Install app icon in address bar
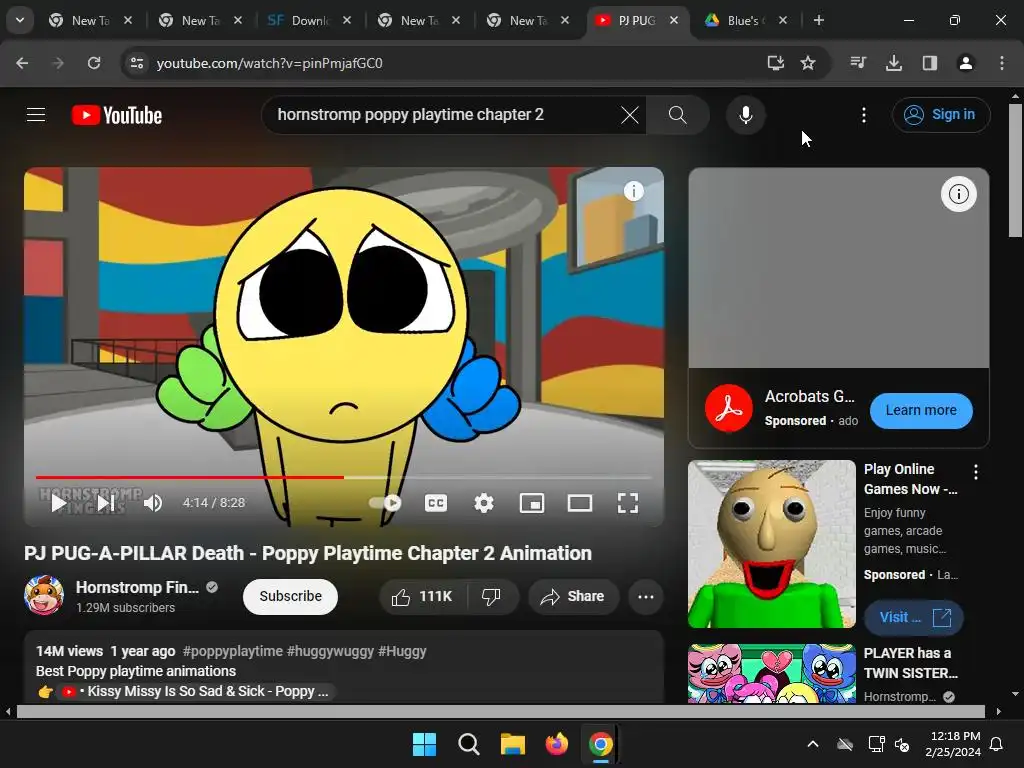This screenshot has width=1024, height=768. [775, 63]
